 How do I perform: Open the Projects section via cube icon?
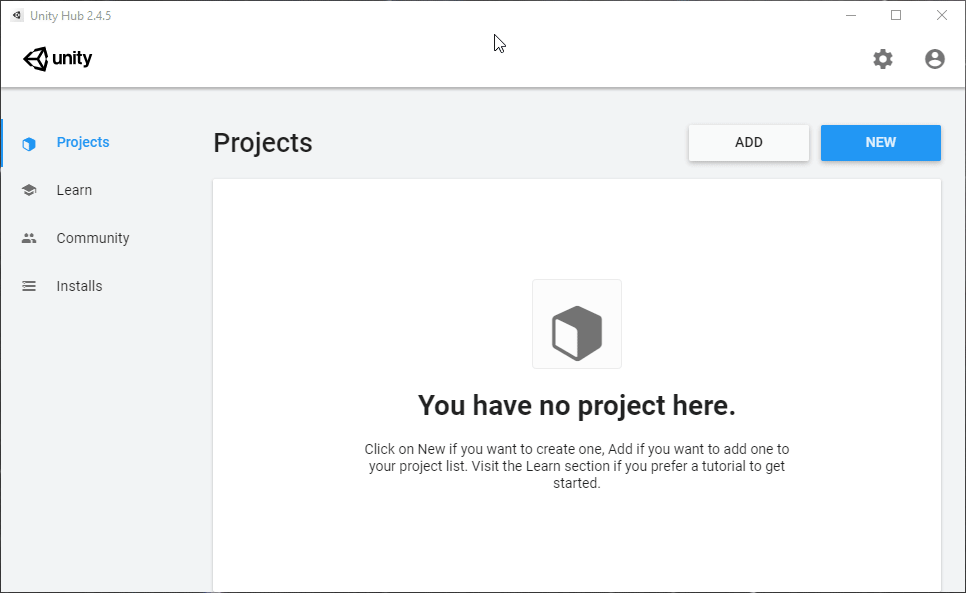29,141
